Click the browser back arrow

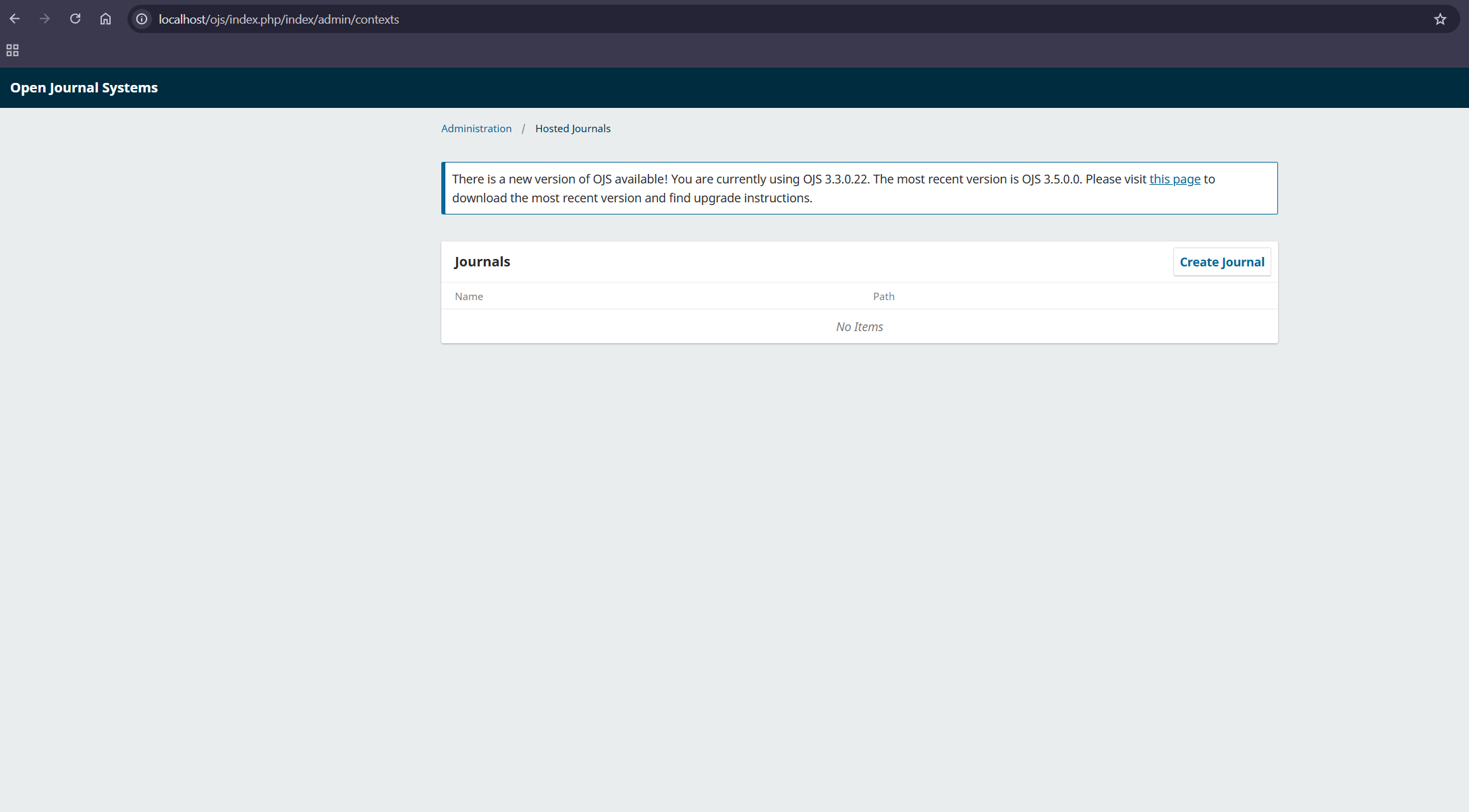15,19
